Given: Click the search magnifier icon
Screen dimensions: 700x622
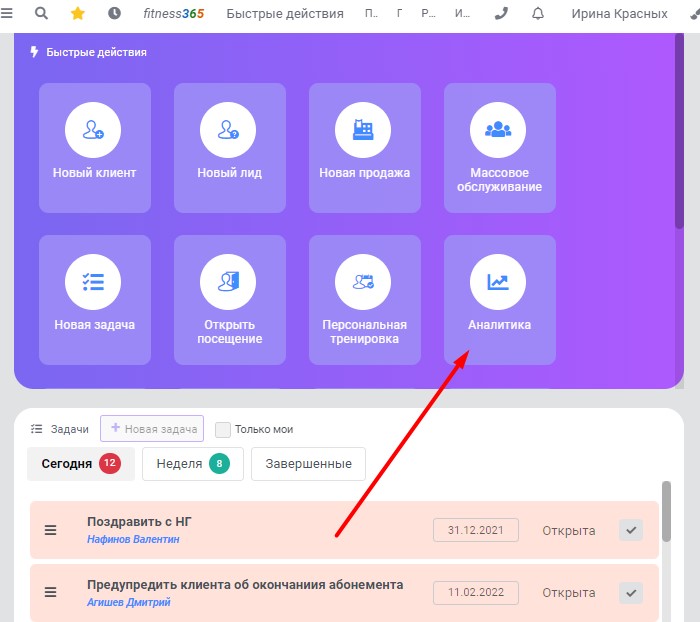Looking at the screenshot, I should 41,13.
